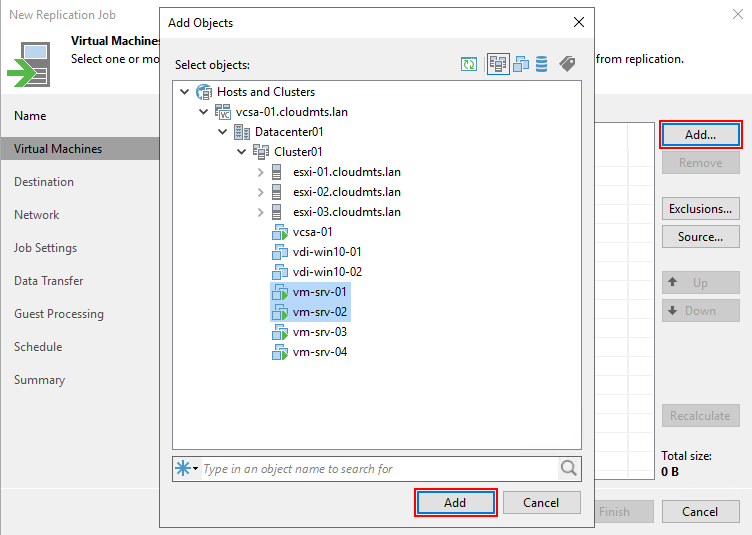This screenshot has width=752, height=535.
Task: Expand the esxi-01.cloudmts.lan host
Action: [261, 172]
